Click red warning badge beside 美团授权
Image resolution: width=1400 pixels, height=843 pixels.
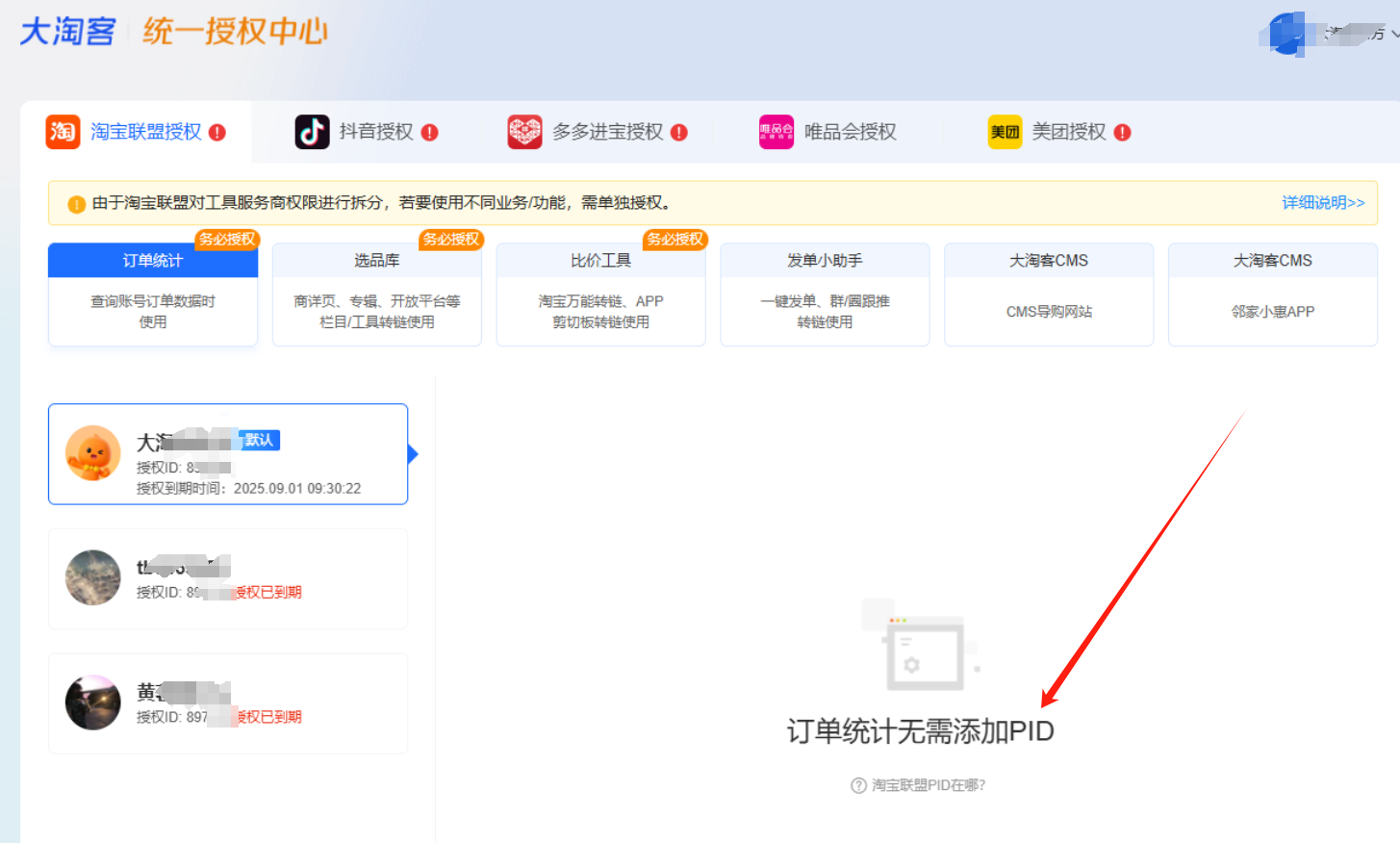click(1122, 133)
